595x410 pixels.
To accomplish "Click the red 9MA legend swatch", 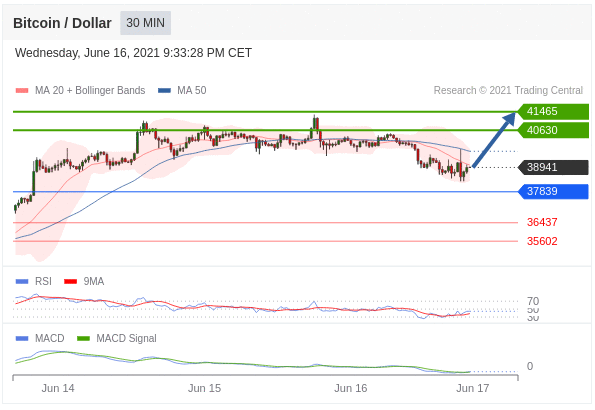I will 71,282.
